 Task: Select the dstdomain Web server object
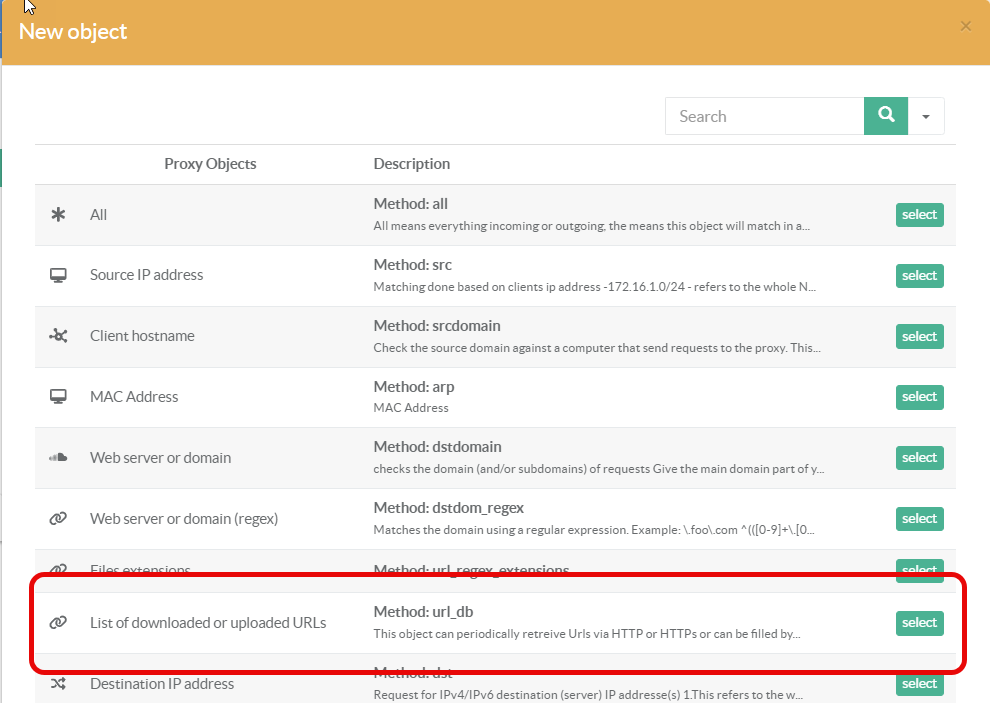click(919, 458)
